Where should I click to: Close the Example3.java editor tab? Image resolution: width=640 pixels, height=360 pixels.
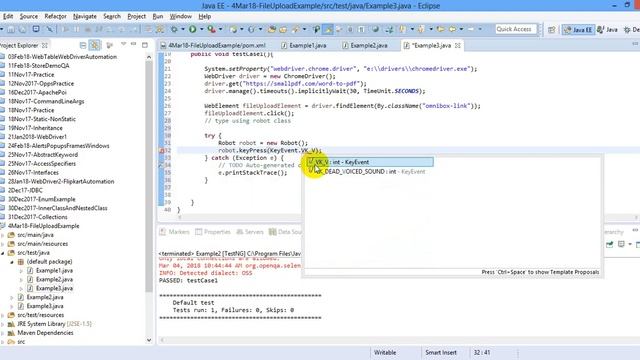458,45
